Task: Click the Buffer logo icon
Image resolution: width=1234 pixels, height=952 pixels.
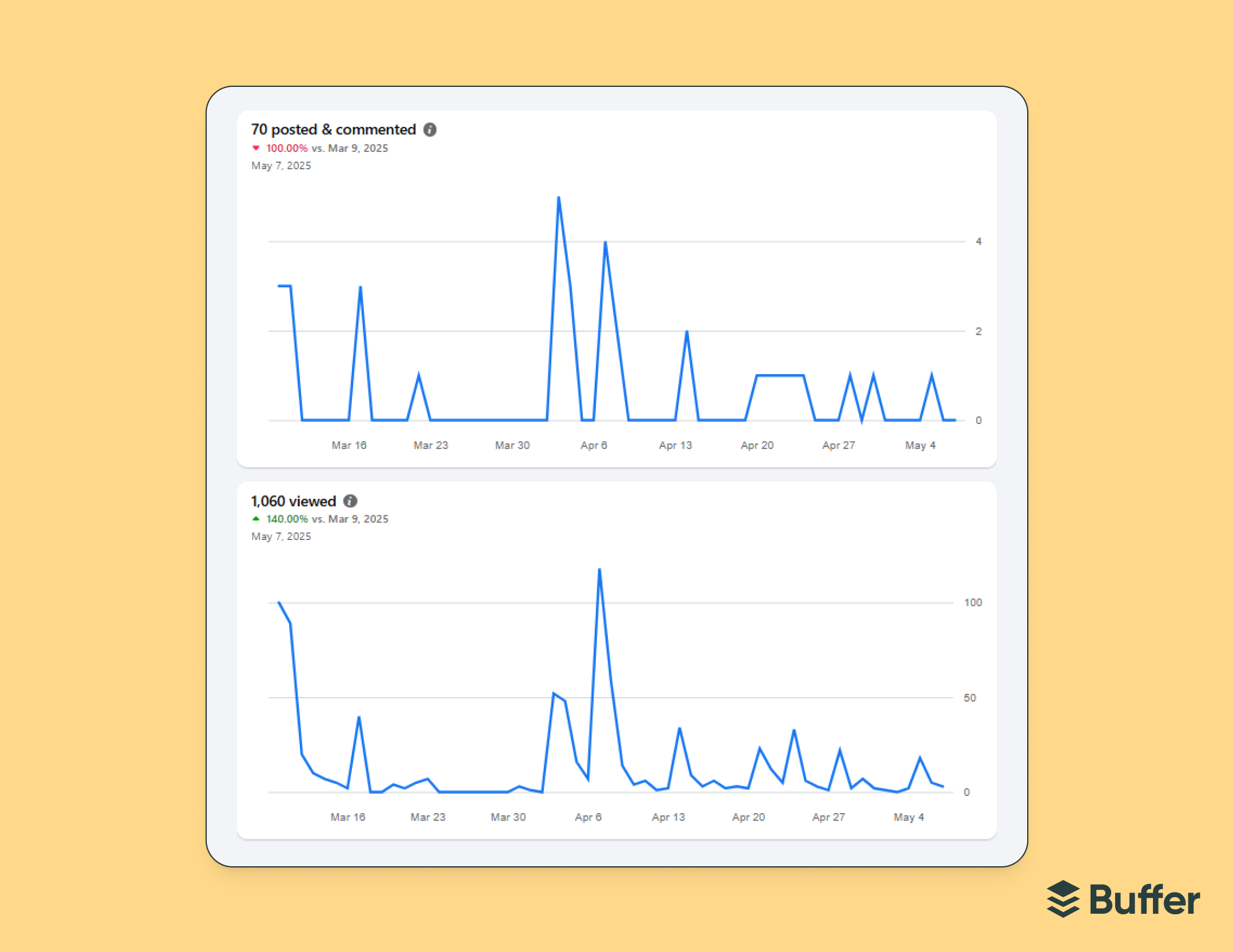Action: point(1063,899)
